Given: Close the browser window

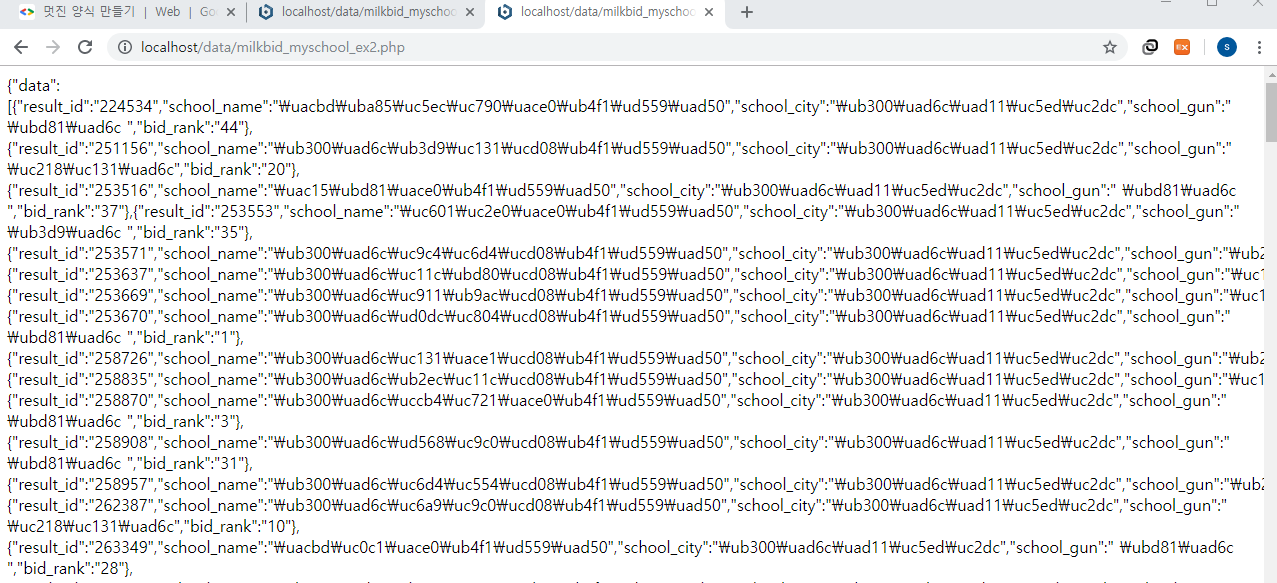Looking at the screenshot, I should coord(1260,3).
